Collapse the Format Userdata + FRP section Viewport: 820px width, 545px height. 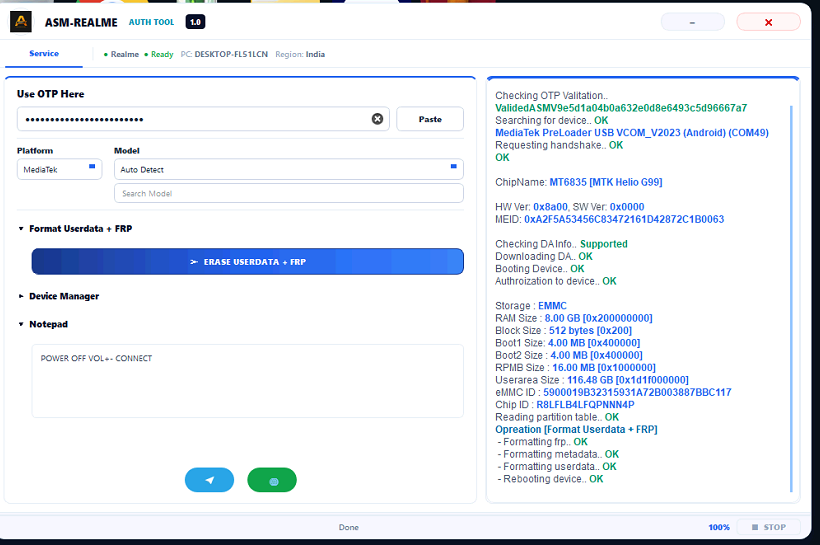[x=75, y=229]
